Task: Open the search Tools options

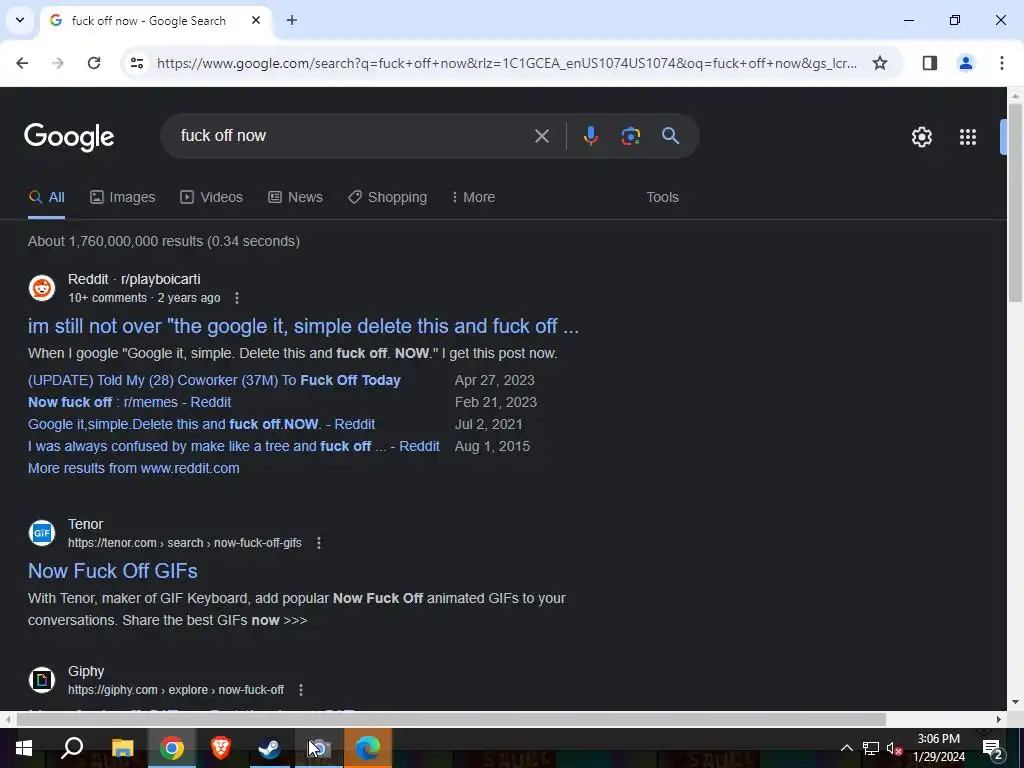Action: 662,197
